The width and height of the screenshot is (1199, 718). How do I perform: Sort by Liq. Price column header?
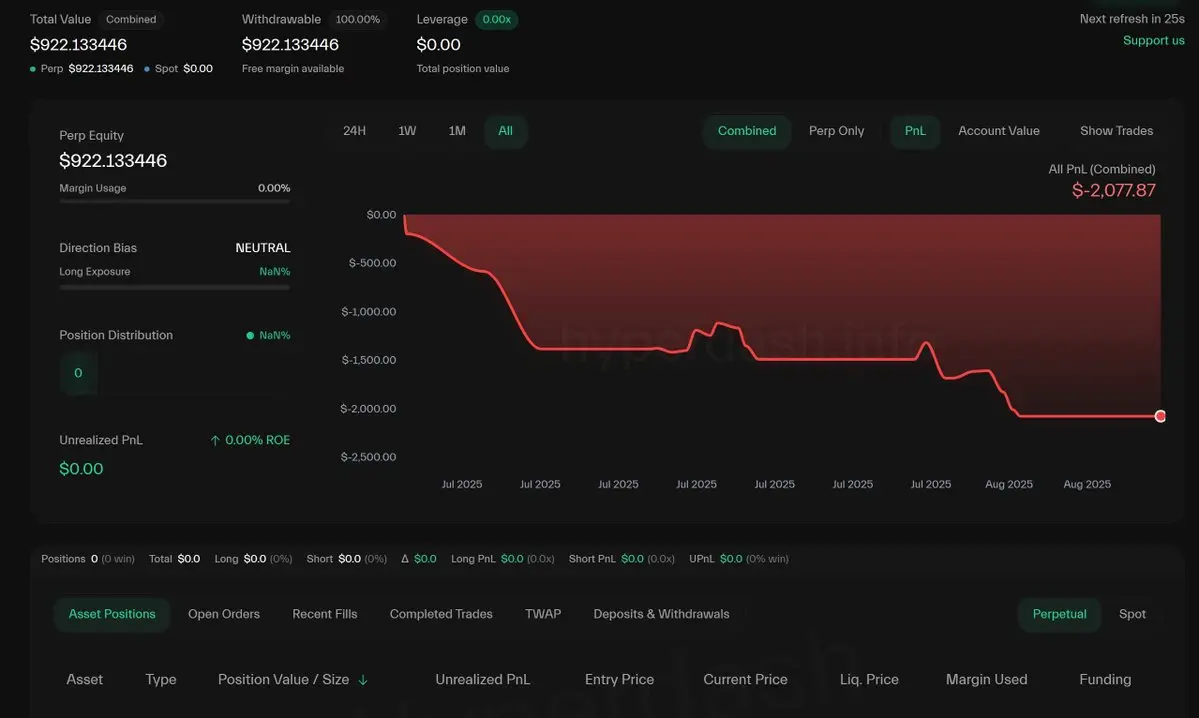point(869,679)
